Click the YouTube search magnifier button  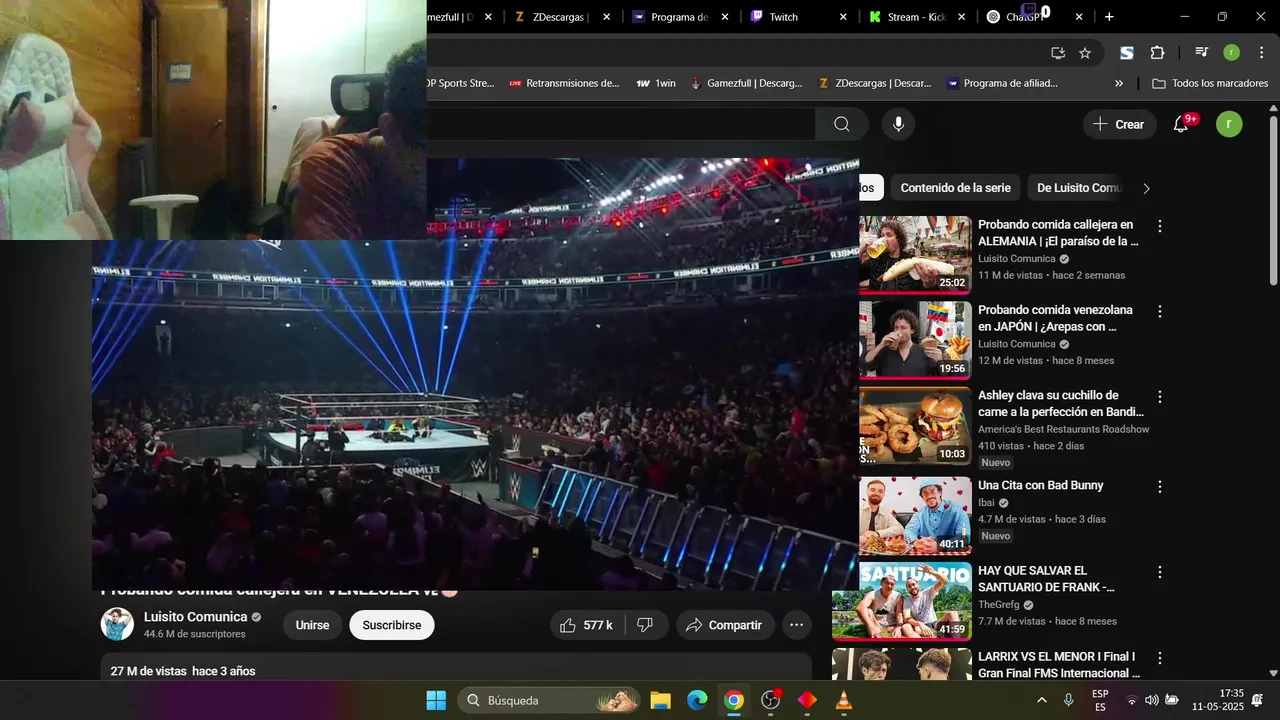[842, 124]
